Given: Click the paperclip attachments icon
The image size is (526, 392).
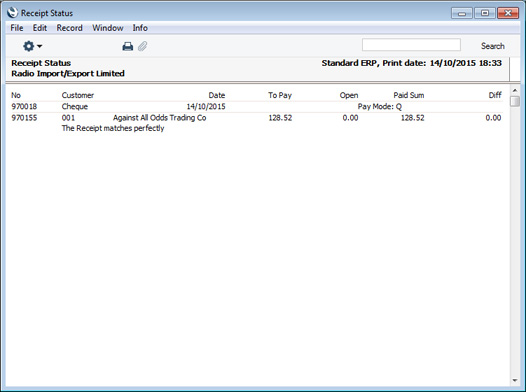Looking at the screenshot, I should 143,46.
